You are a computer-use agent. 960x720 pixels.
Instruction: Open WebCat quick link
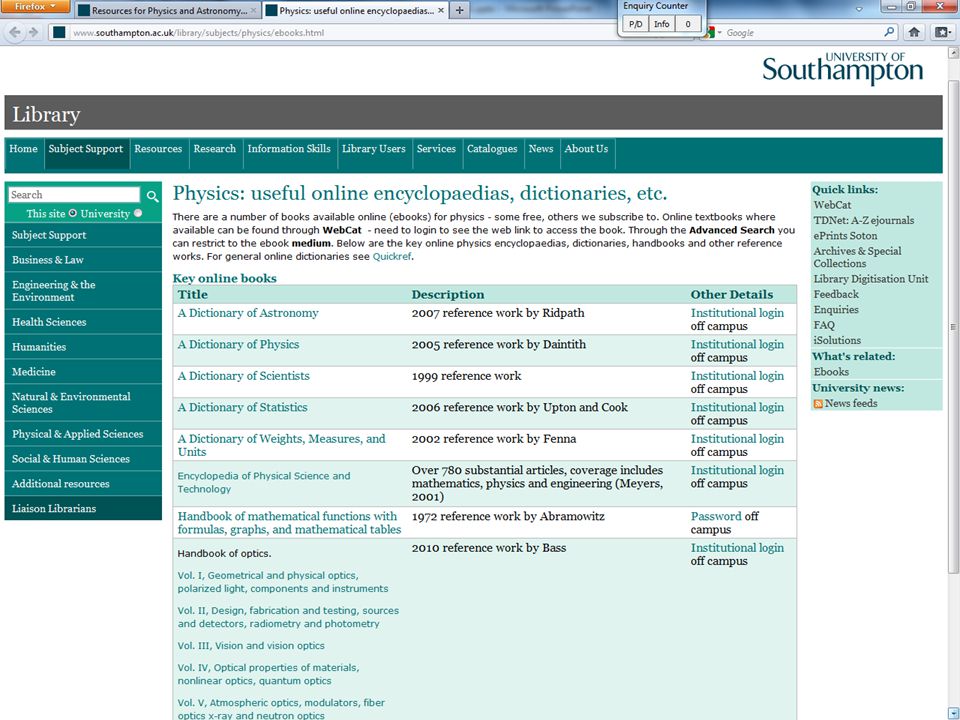pos(832,205)
